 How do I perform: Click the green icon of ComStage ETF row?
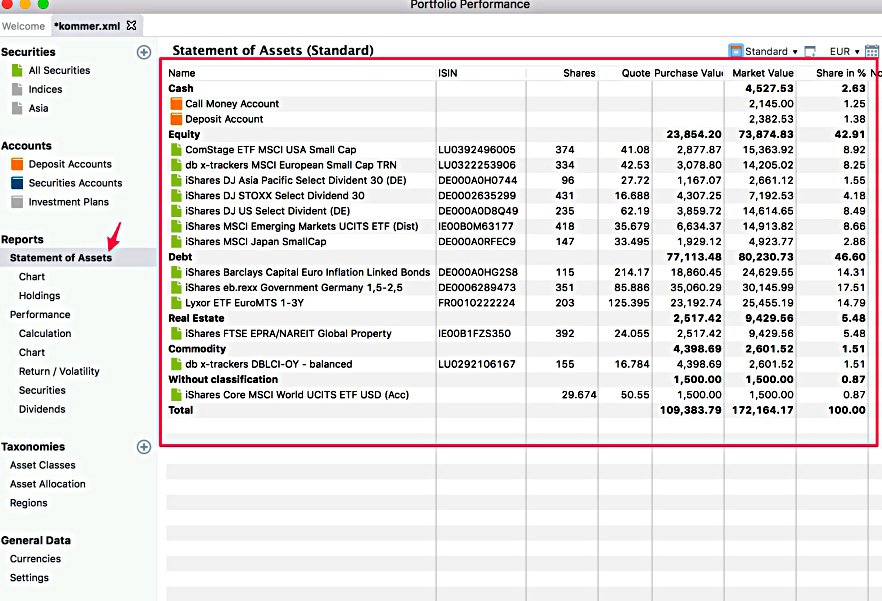pyautogui.click(x=176, y=150)
